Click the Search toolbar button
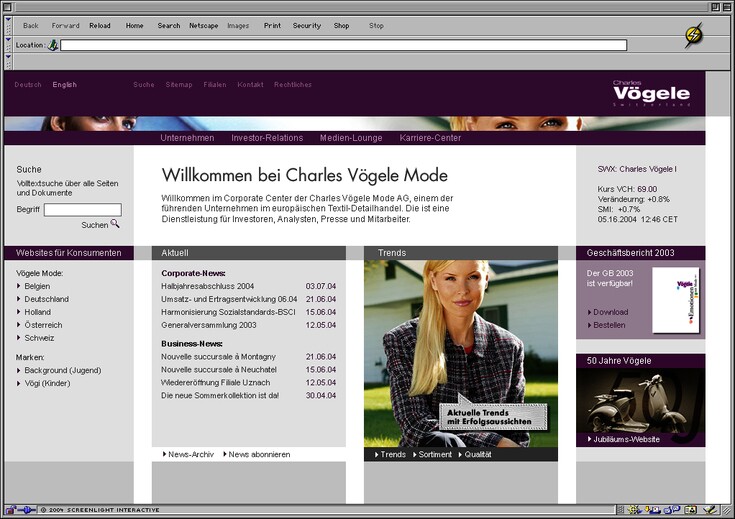 169,26
